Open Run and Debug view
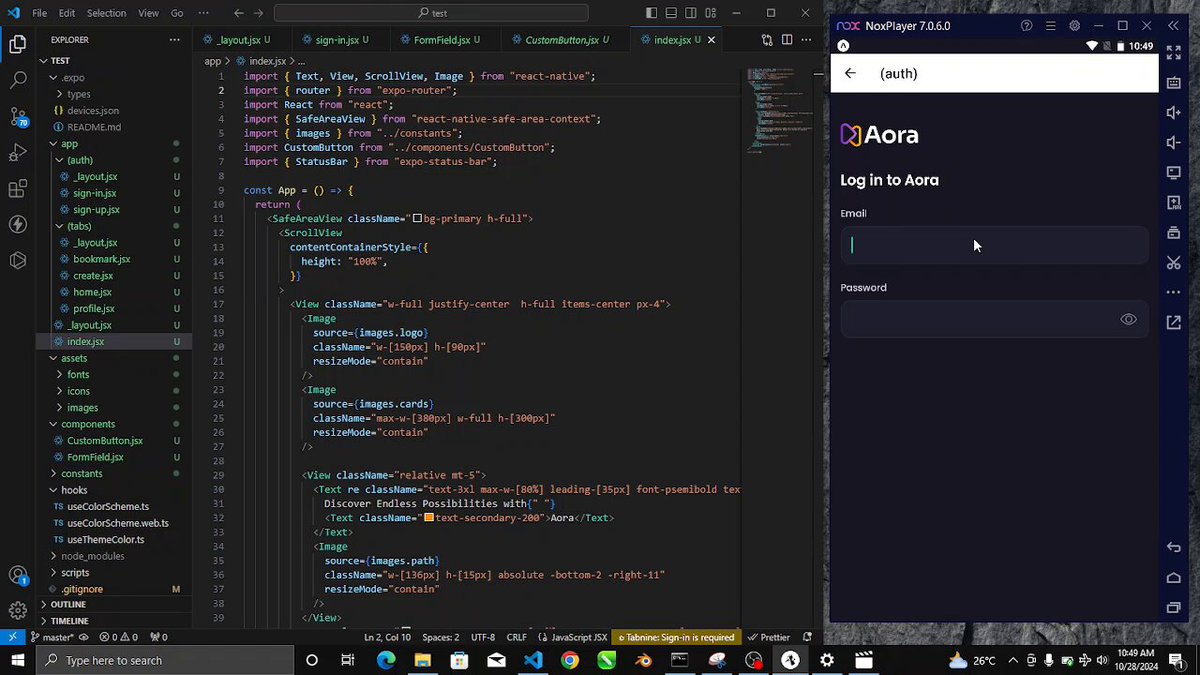Image resolution: width=1200 pixels, height=675 pixels. pyautogui.click(x=17, y=153)
